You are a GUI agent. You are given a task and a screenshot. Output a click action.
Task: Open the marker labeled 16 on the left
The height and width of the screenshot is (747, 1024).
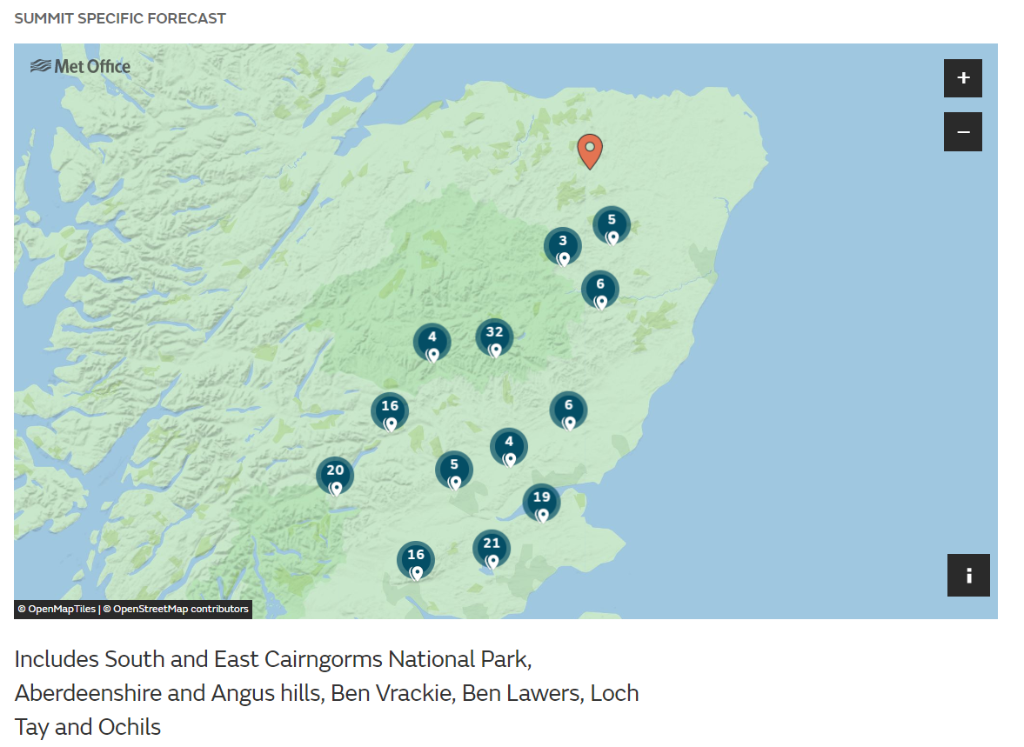click(x=390, y=406)
